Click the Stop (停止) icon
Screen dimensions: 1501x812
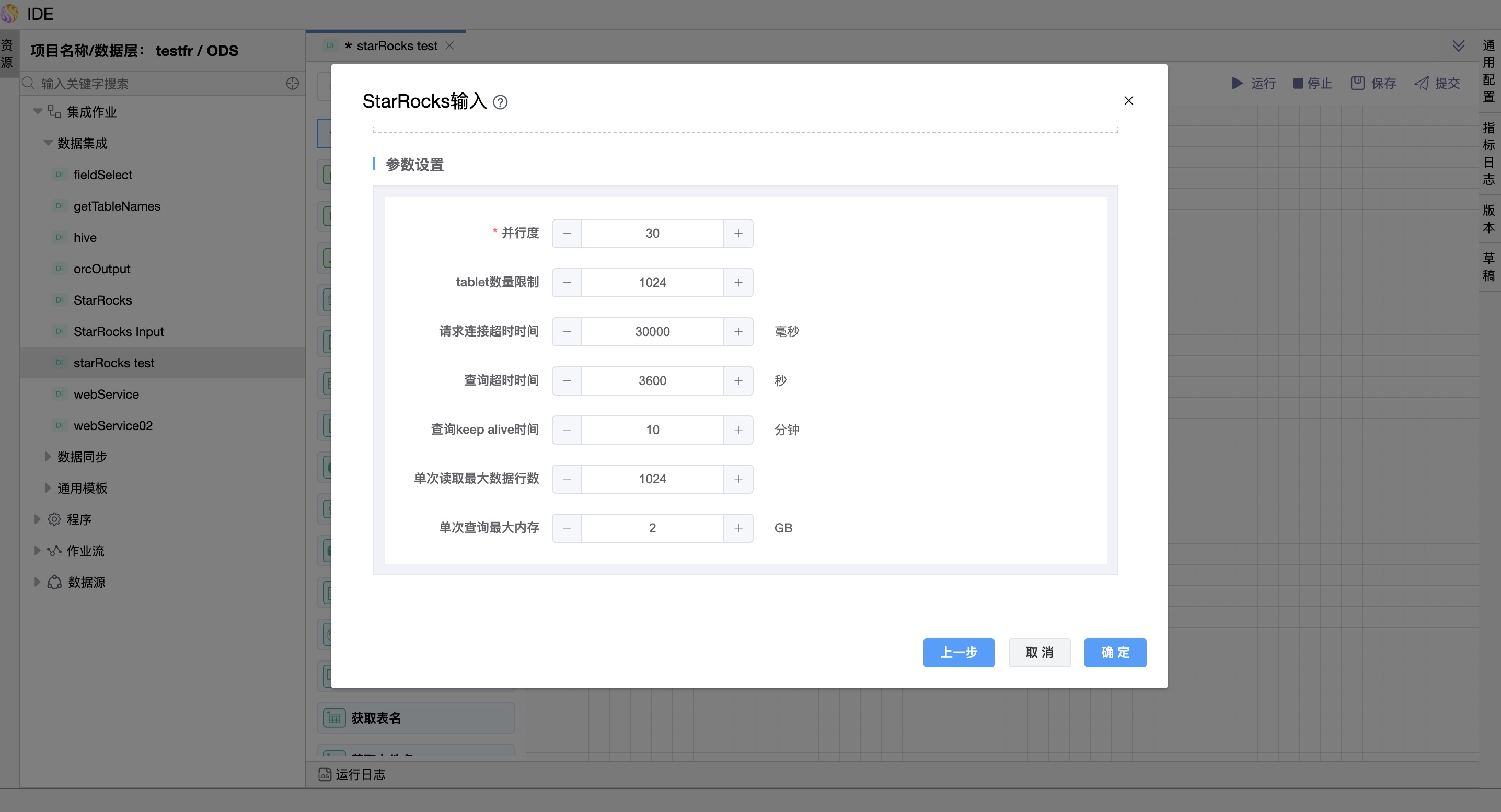[x=1298, y=83]
